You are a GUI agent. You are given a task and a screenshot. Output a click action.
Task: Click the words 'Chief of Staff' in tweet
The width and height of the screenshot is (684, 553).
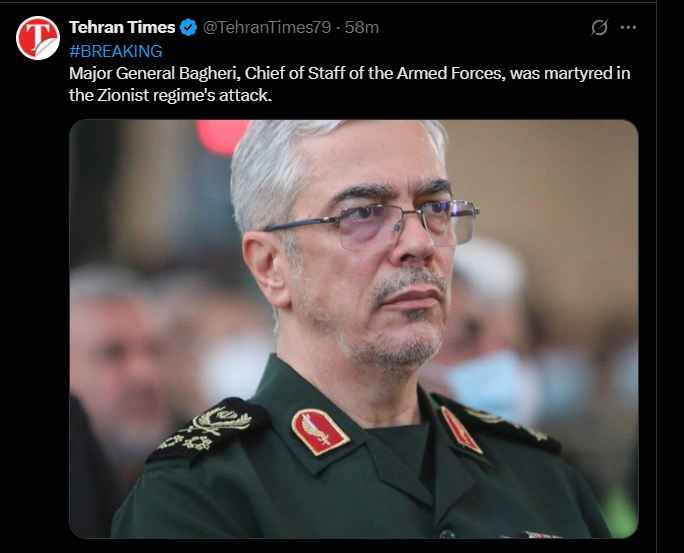(x=294, y=73)
